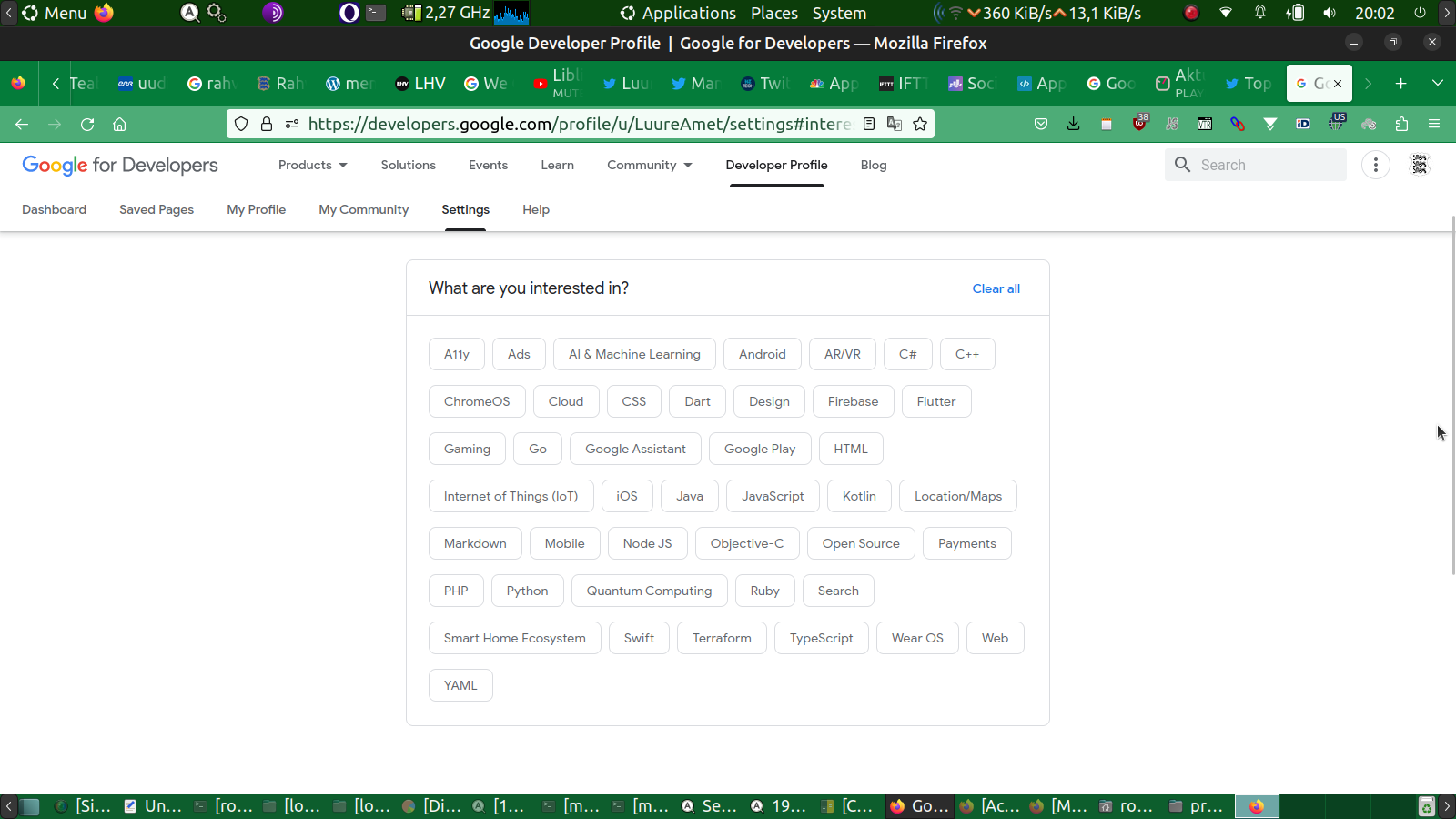The width and height of the screenshot is (1456, 819).
Task: Toggle the Python interest chip
Action: [528, 591]
